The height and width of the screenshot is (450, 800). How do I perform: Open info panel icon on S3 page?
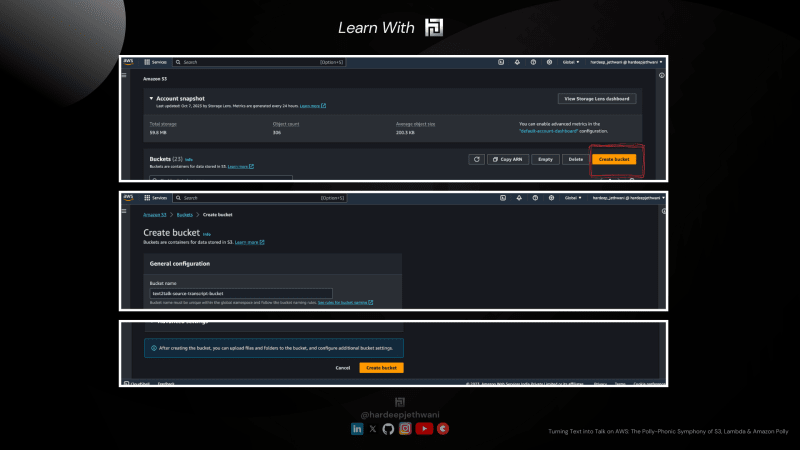662,76
